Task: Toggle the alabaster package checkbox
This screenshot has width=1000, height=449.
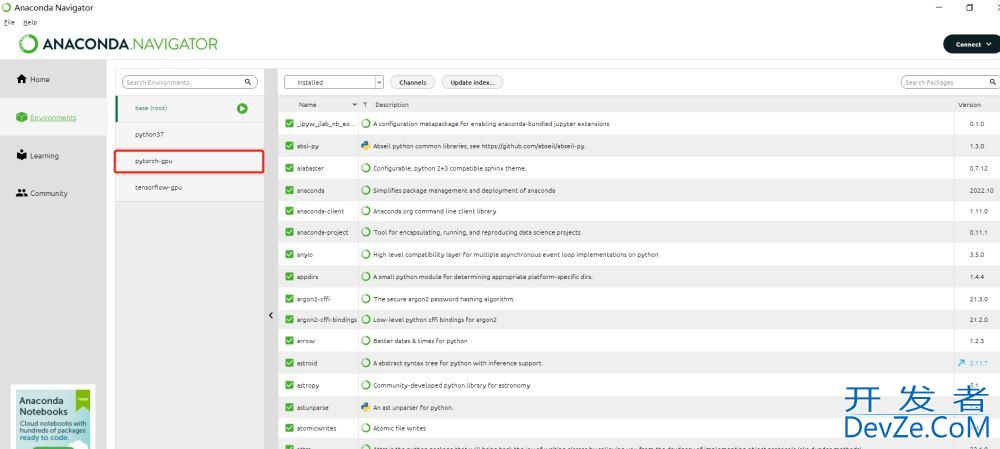Action: point(290,168)
